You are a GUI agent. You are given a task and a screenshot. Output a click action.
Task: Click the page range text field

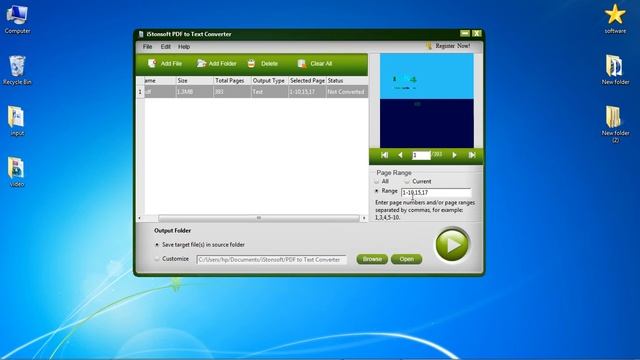tap(436, 193)
